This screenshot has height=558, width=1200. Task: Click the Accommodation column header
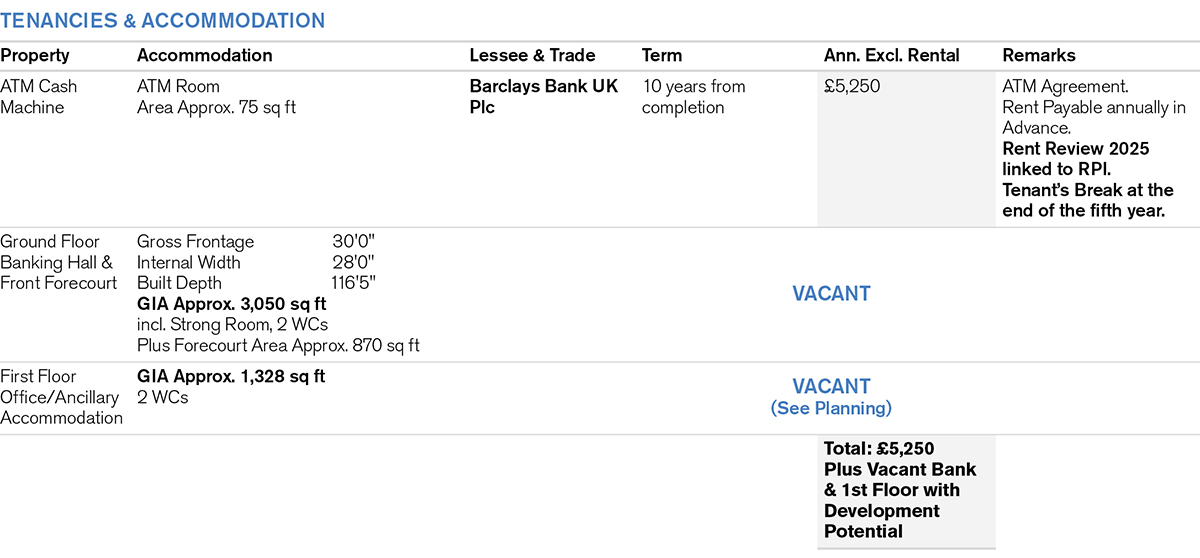coord(204,56)
